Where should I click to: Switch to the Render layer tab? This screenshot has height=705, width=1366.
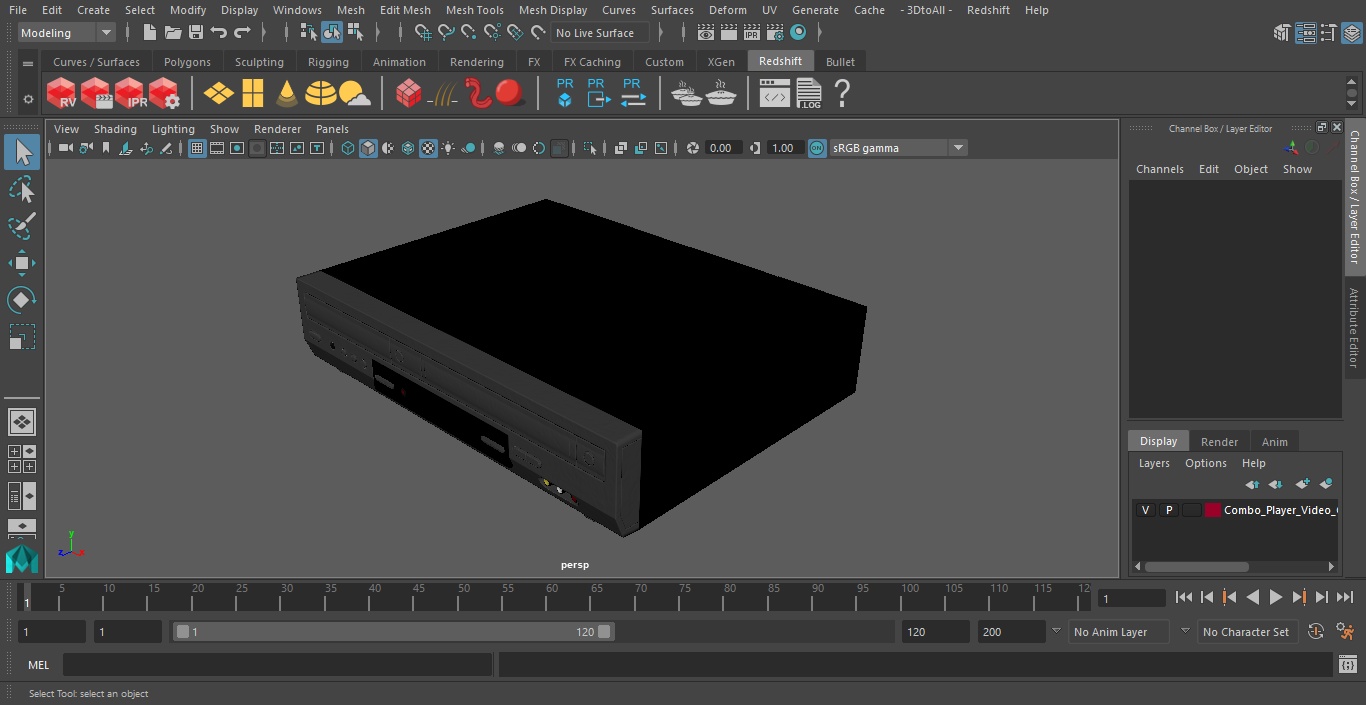[1219, 442]
